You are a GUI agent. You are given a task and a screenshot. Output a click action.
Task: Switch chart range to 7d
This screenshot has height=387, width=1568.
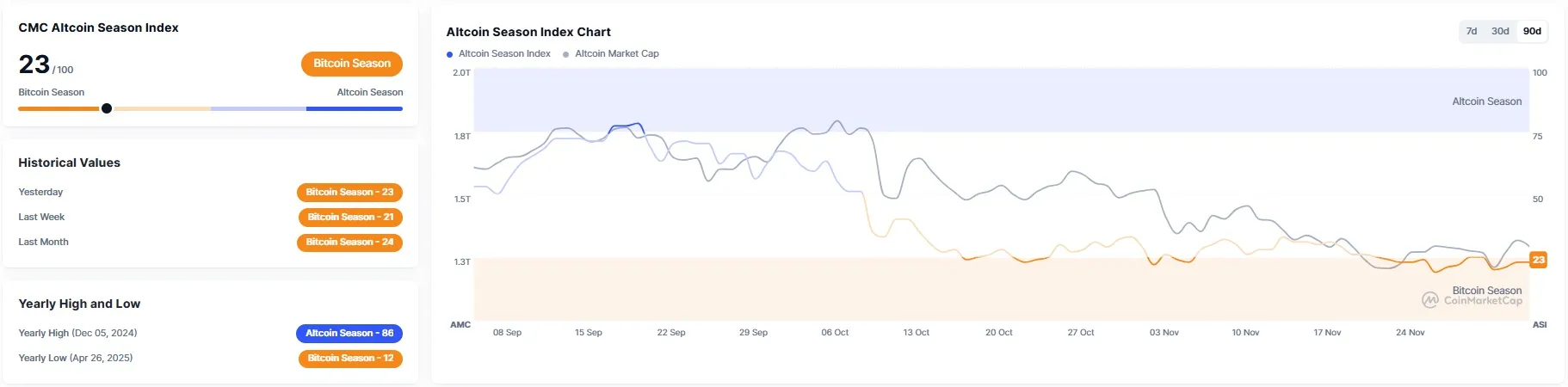(1472, 31)
